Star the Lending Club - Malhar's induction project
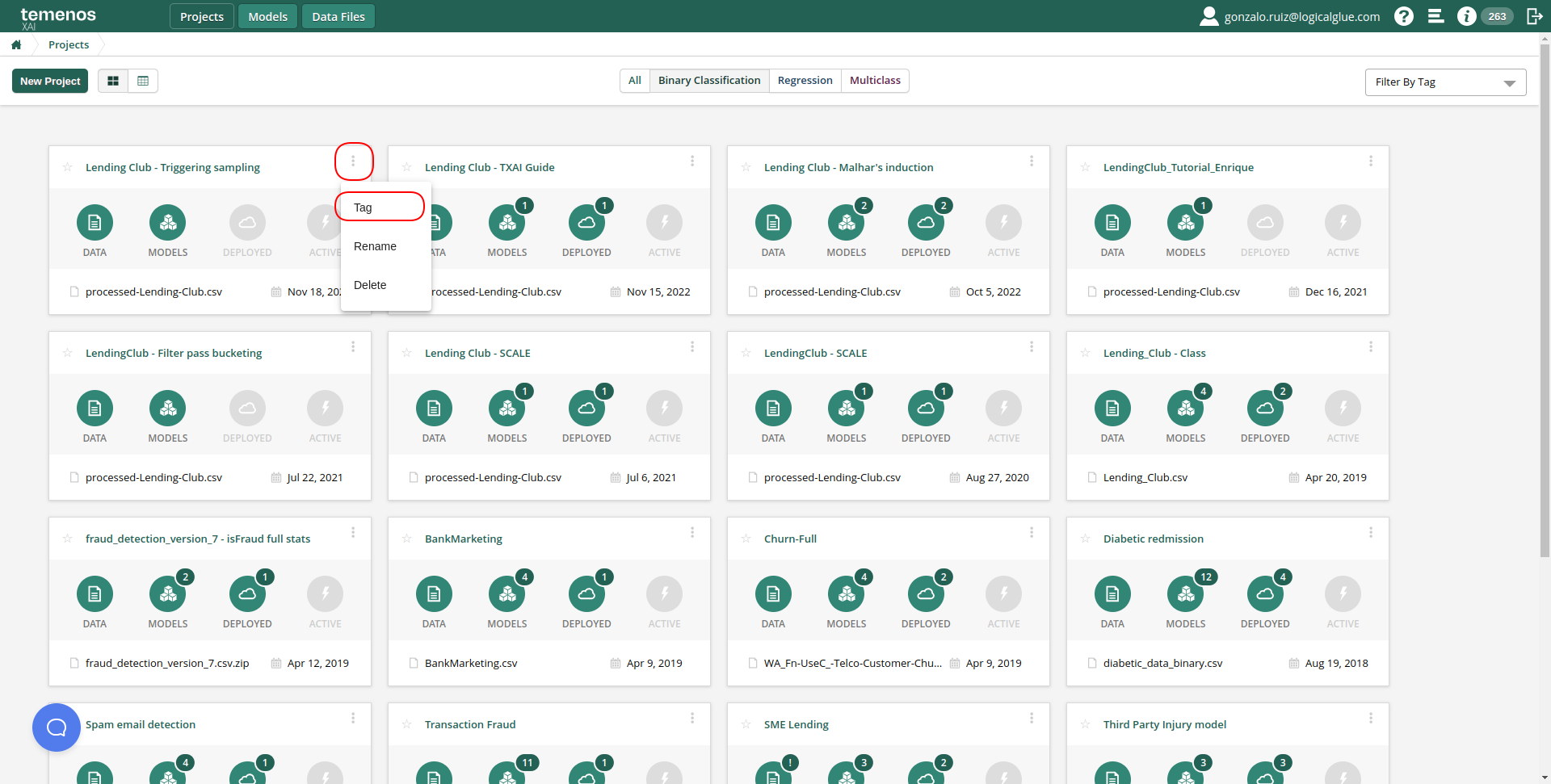Screen dimensions: 1551x784 pyautogui.click(x=746, y=167)
